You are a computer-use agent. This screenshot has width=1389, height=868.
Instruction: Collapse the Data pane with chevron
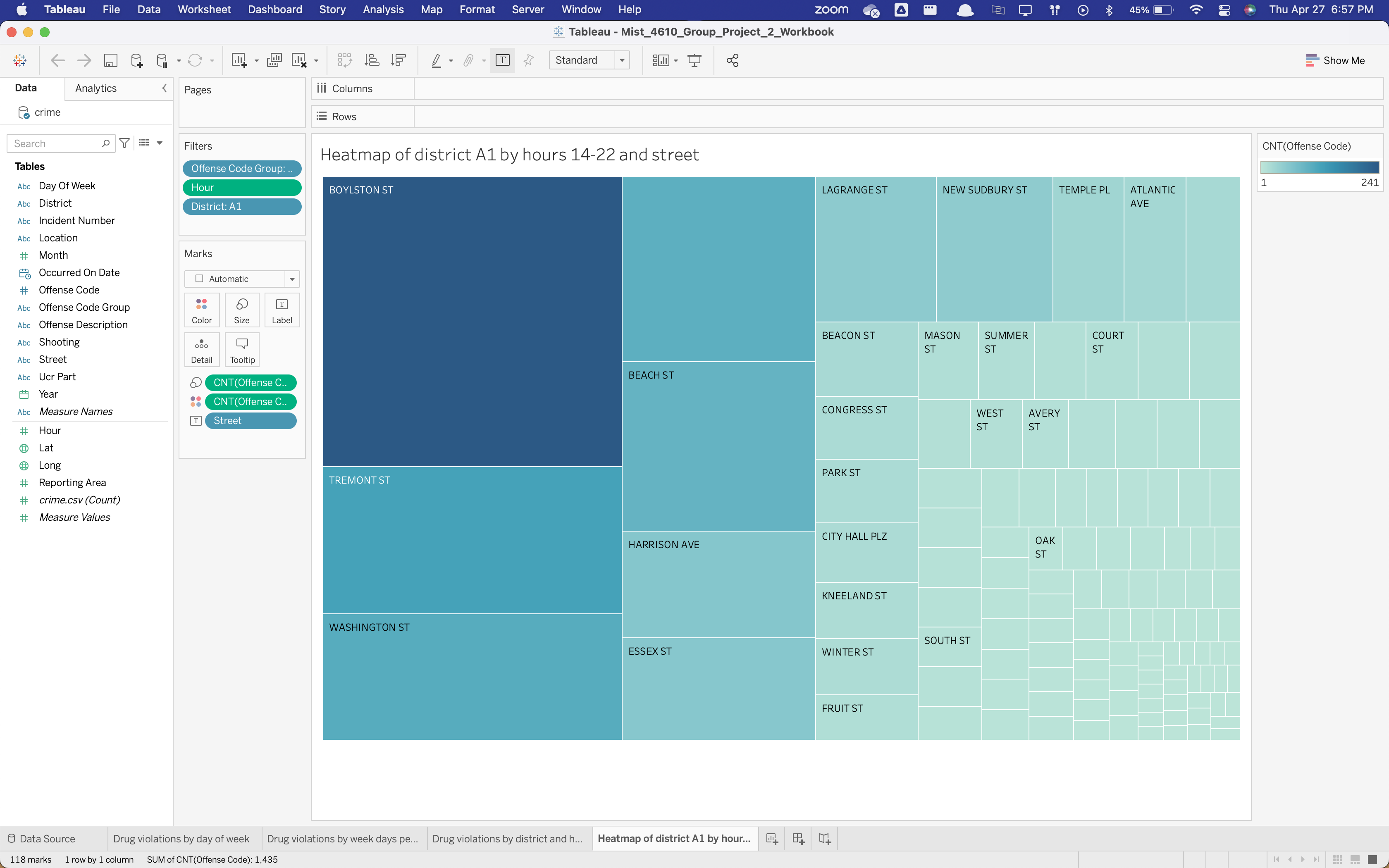pyautogui.click(x=164, y=88)
